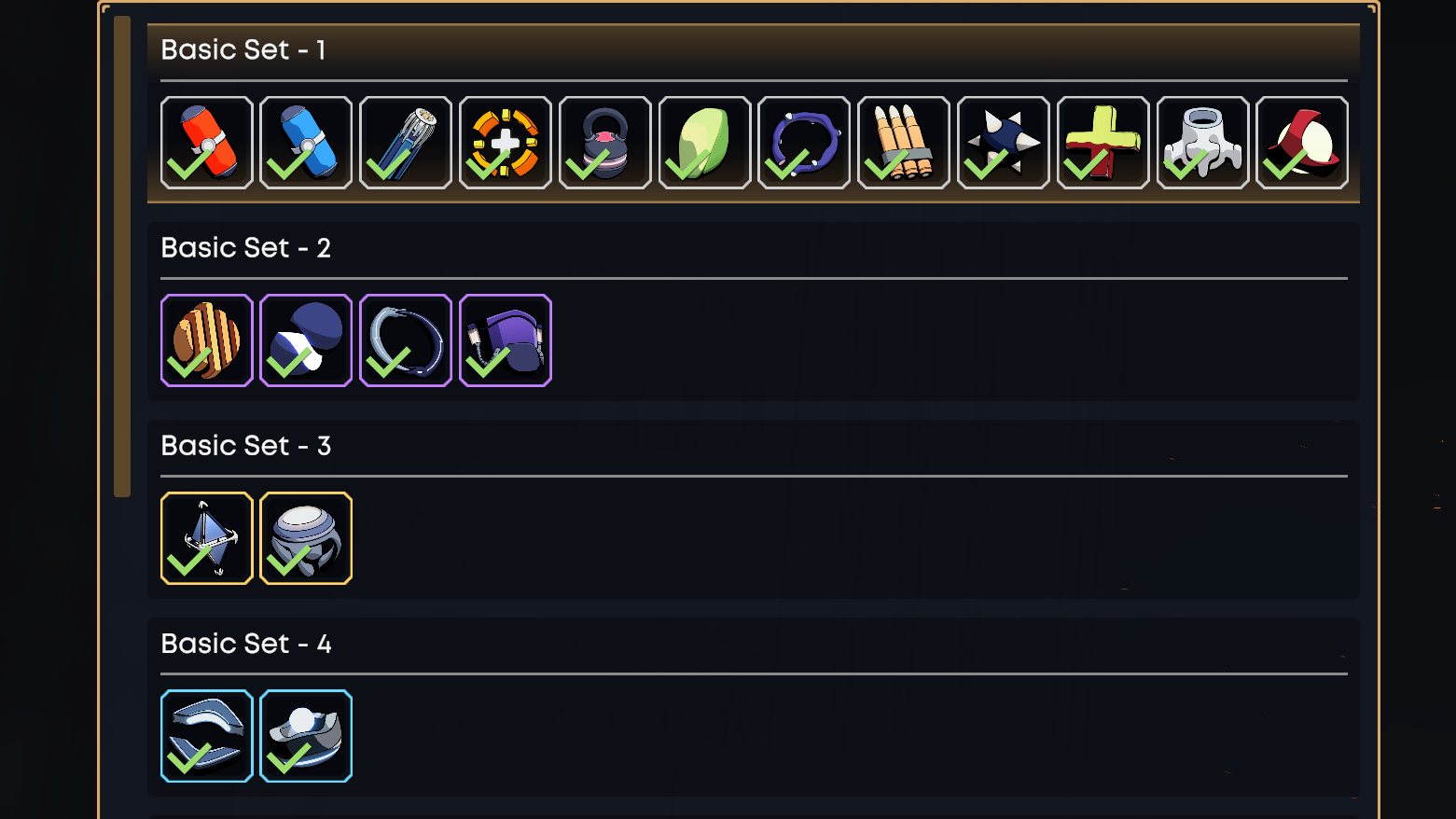This screenshot has width=1456, height=819.
Task: Select the Basic Set - 4 title
Action: (246, 644)
